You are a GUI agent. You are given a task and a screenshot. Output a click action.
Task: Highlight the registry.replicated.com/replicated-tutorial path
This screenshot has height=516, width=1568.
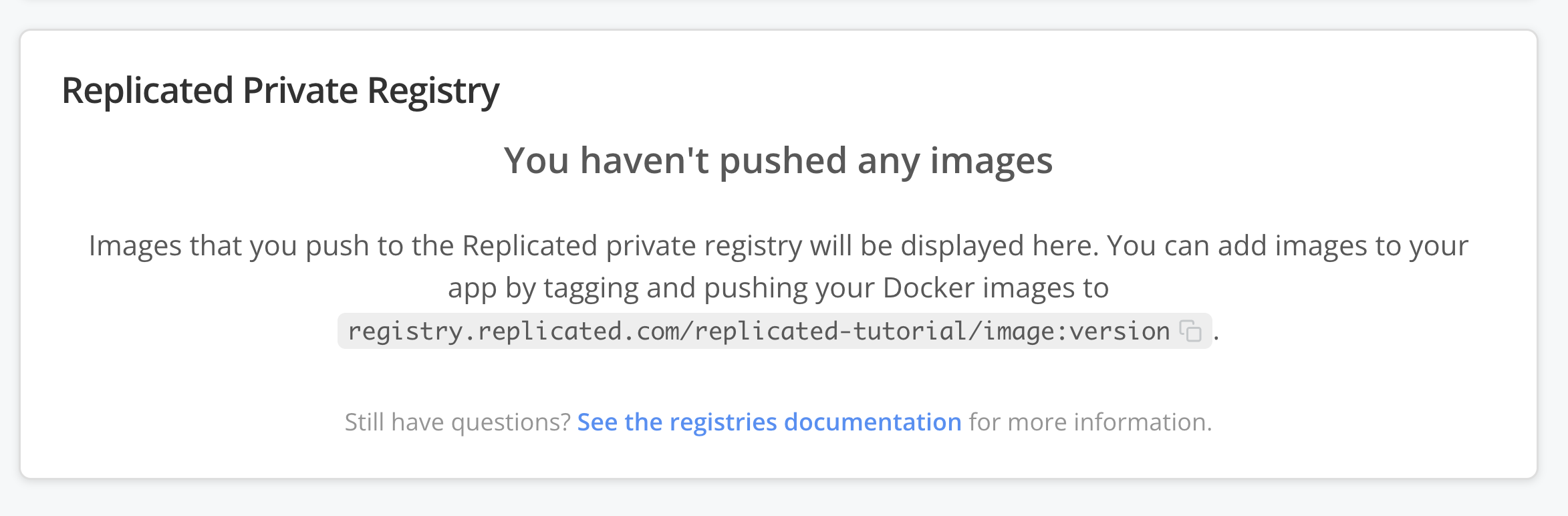pyautogui.click(x=755, y=330)
